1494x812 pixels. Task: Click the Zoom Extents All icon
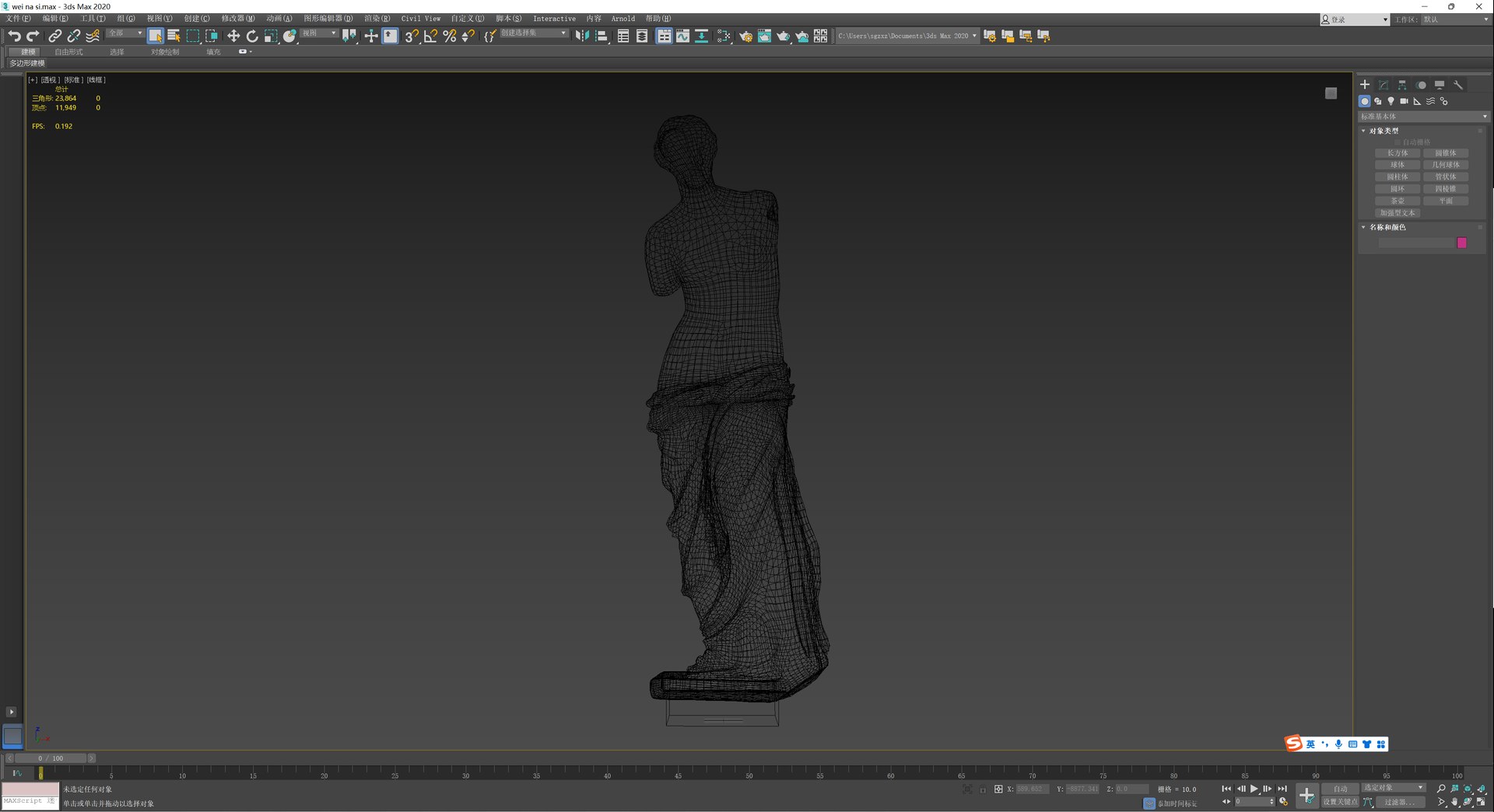coord(1481,789)
